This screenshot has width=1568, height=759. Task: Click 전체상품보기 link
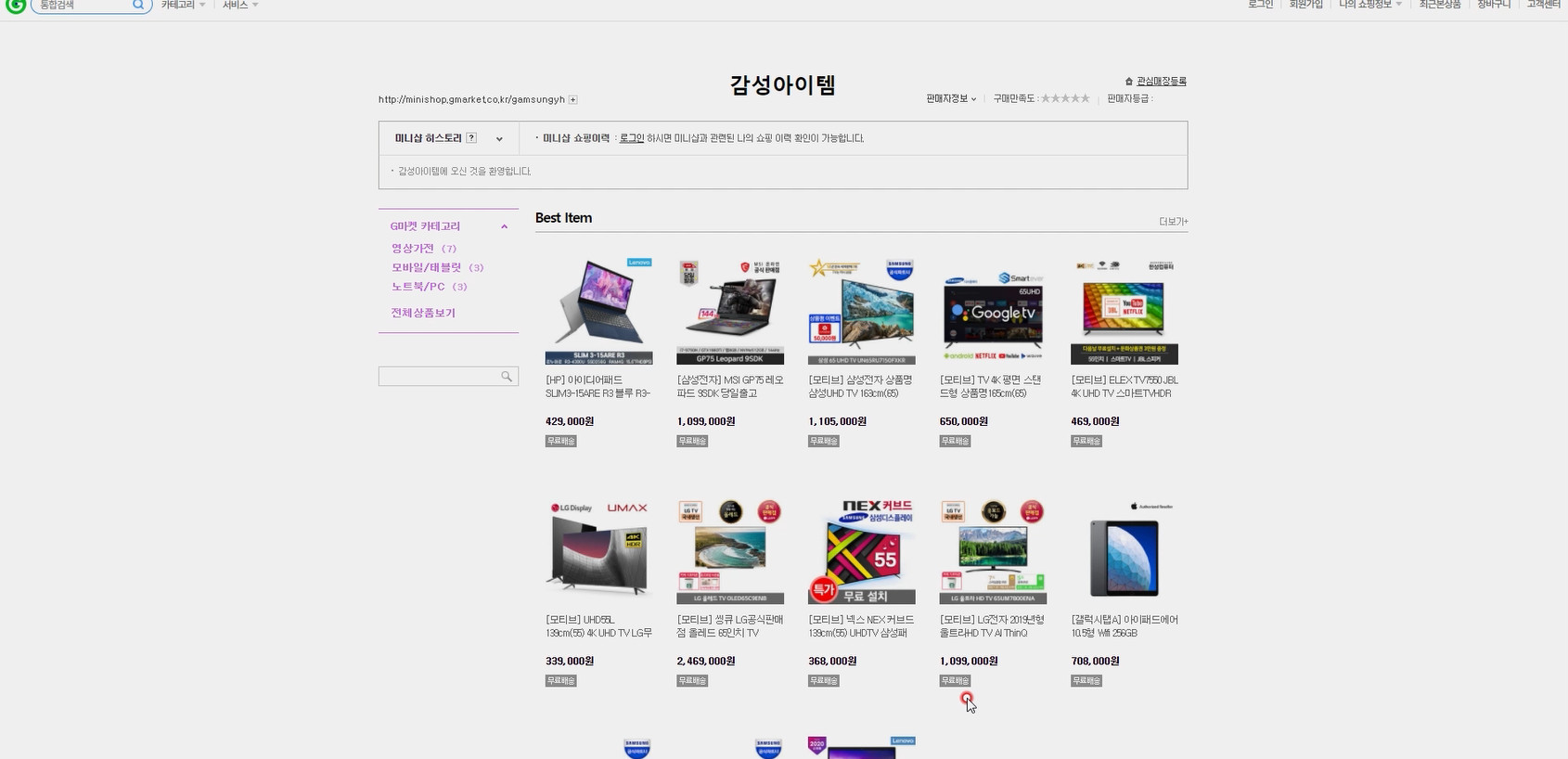click(423, 313)
